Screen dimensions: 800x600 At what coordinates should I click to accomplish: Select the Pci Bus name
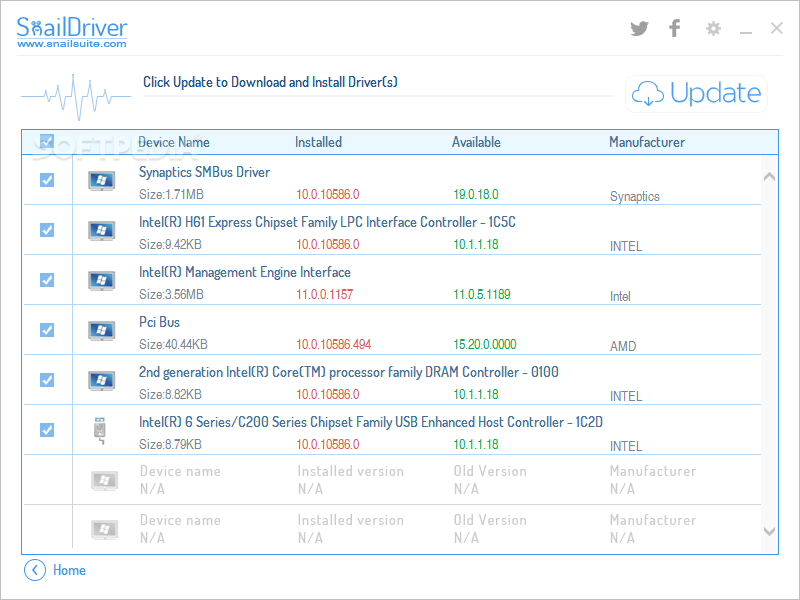tap(159, 322)
